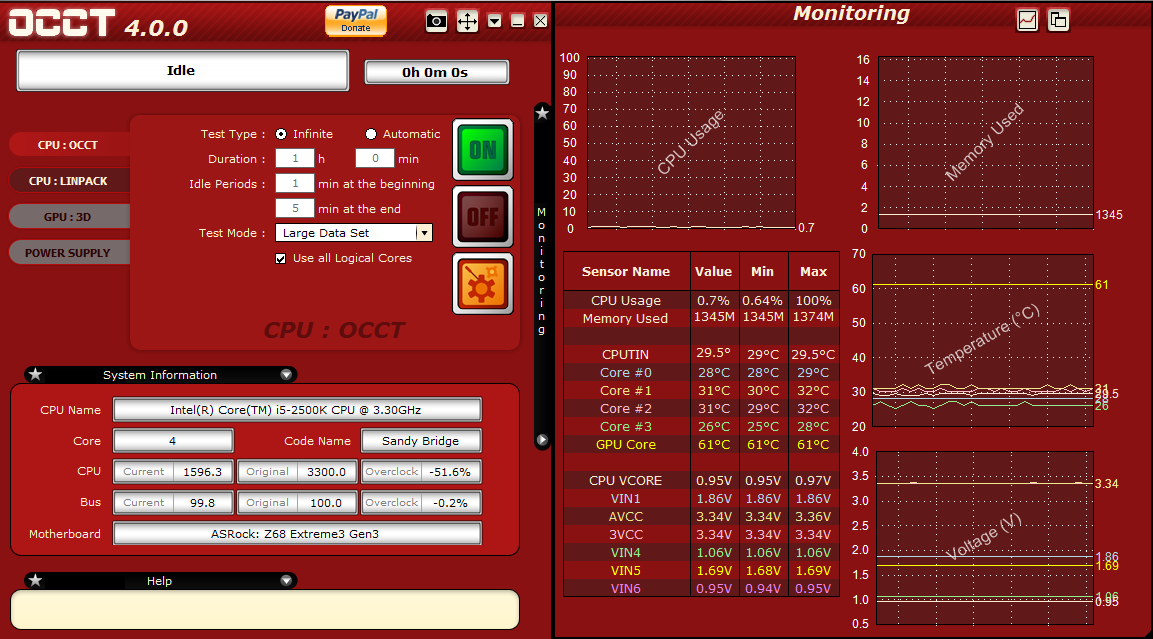Click the Motherboard name field
This screenshot has width=1153, height=639.
(x=297, y=533)
